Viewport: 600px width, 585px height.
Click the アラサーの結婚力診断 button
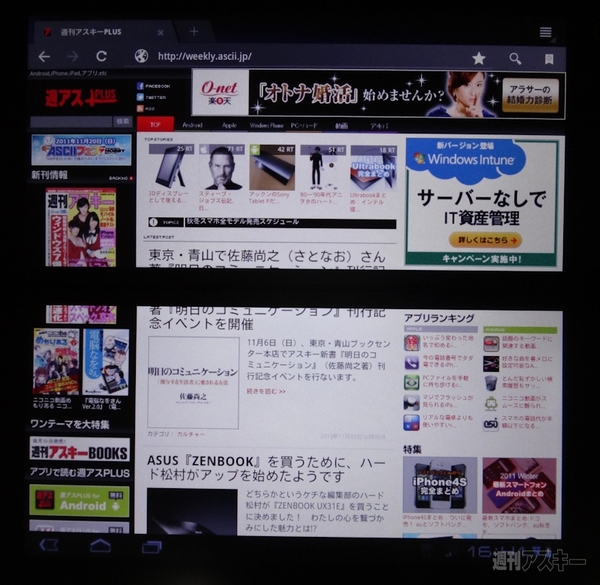[x=530, y=95]
